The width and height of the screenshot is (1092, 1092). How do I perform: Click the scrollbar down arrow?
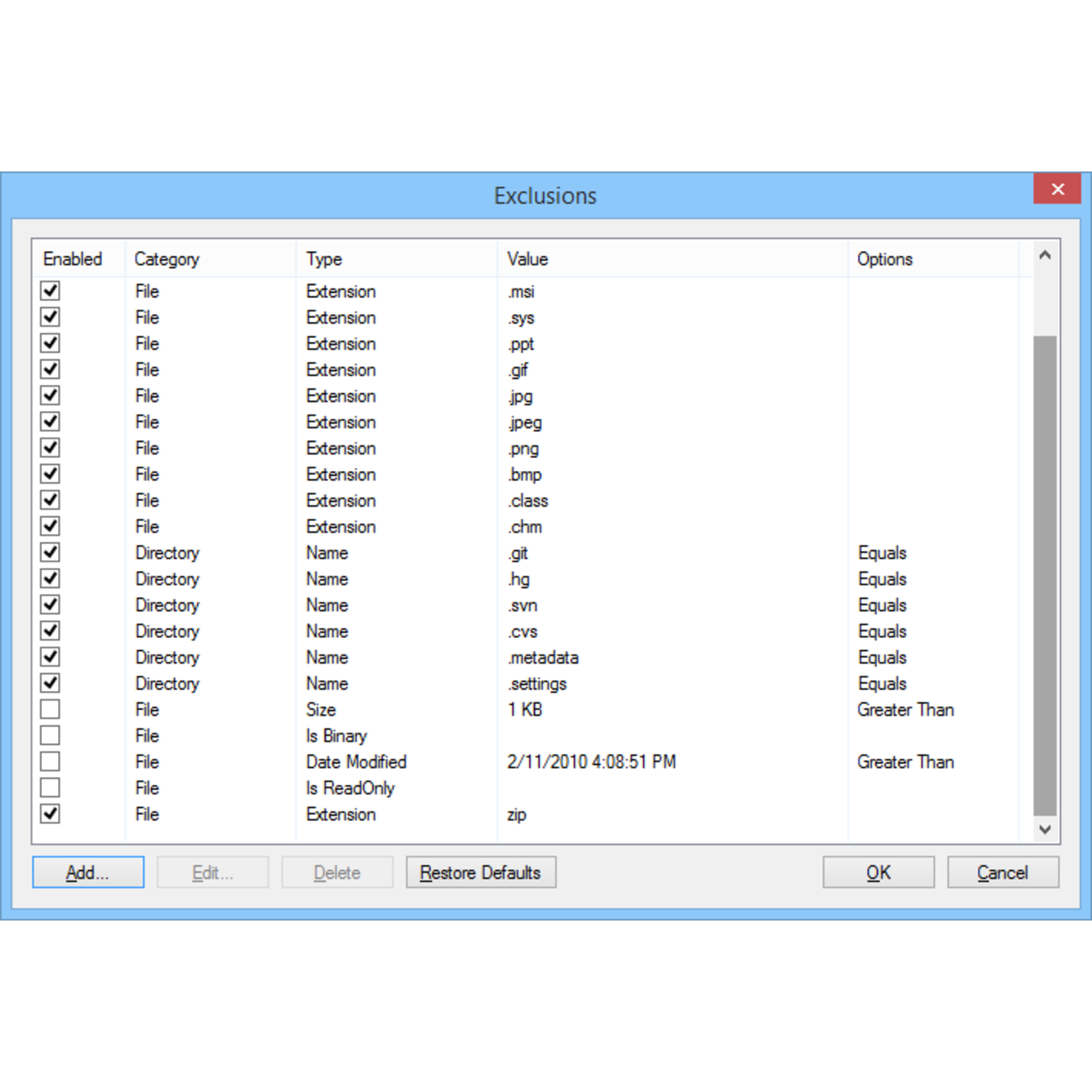[1044, 828]
